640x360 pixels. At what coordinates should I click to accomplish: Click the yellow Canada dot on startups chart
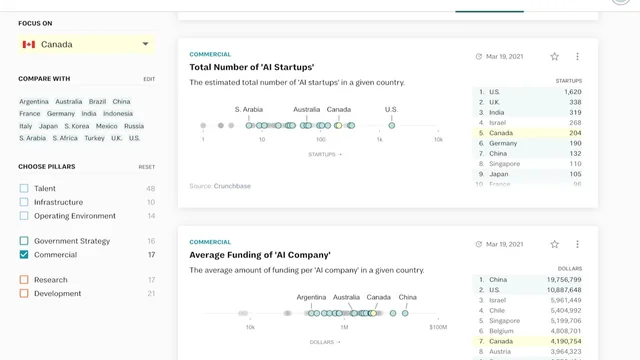[338, 126]
